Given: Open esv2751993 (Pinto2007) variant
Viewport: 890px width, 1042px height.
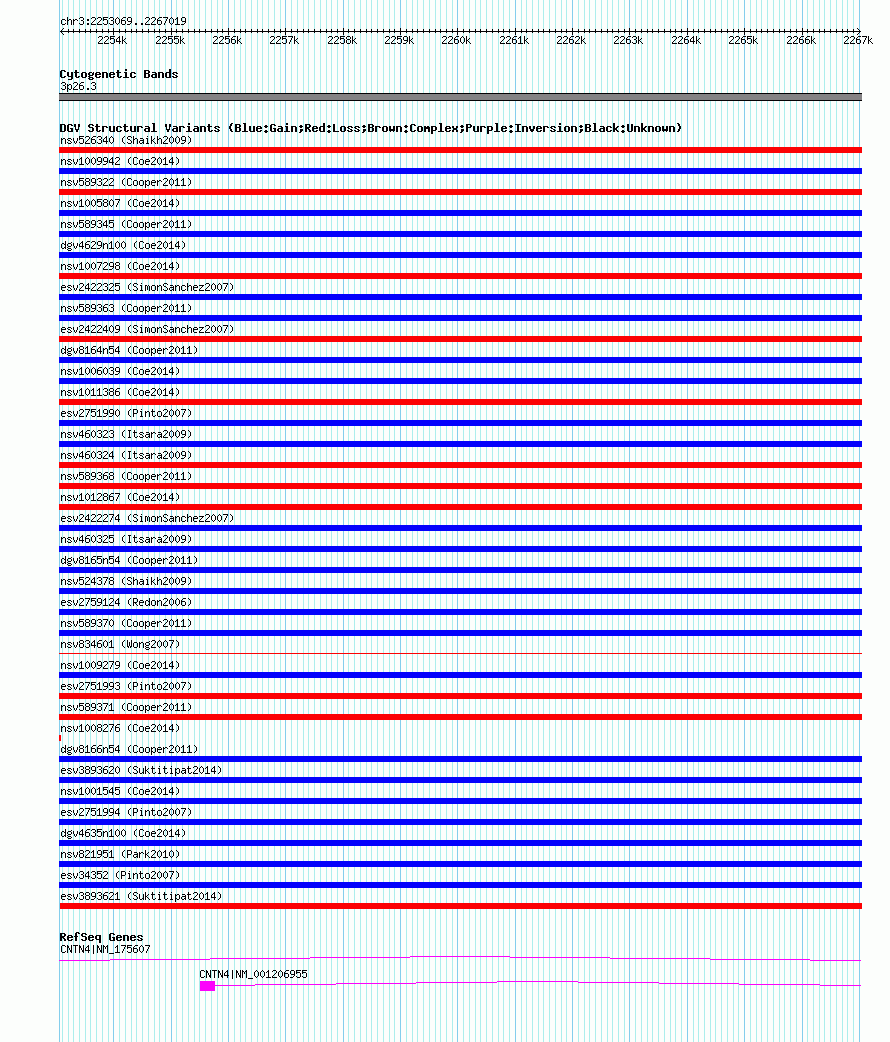Looking at the screenshot, I should (x=126, y=686).
